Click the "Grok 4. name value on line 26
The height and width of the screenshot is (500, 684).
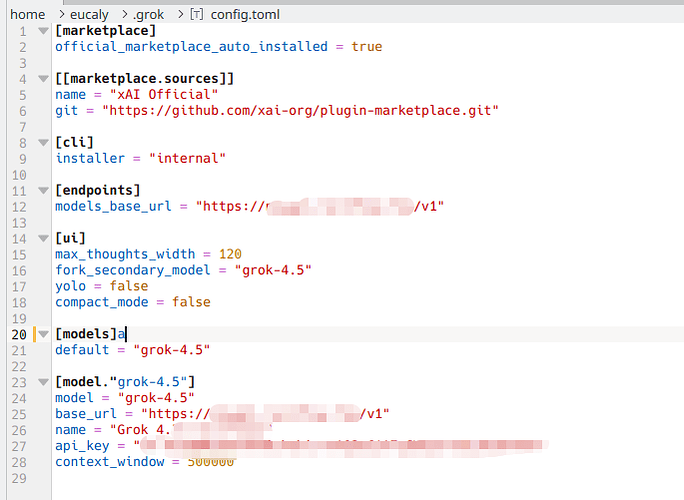[x=140, y=430]
